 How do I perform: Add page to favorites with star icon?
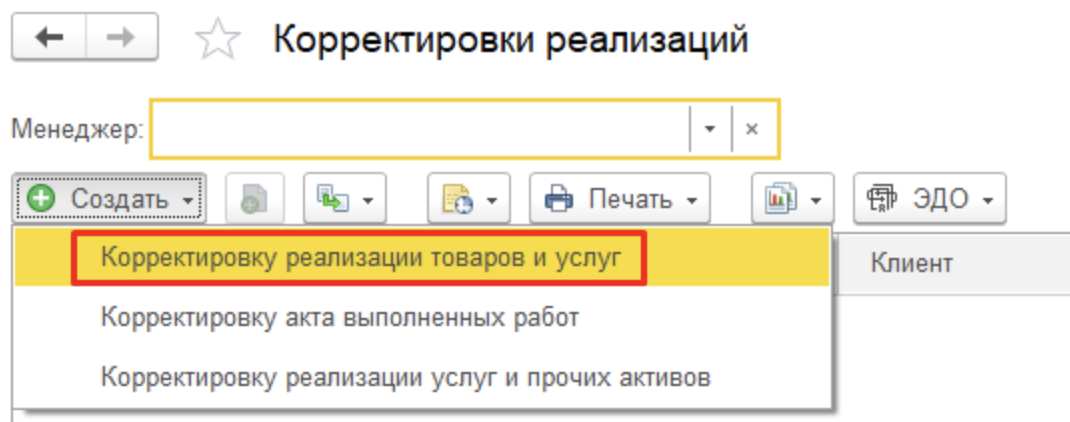coord(218,41)
